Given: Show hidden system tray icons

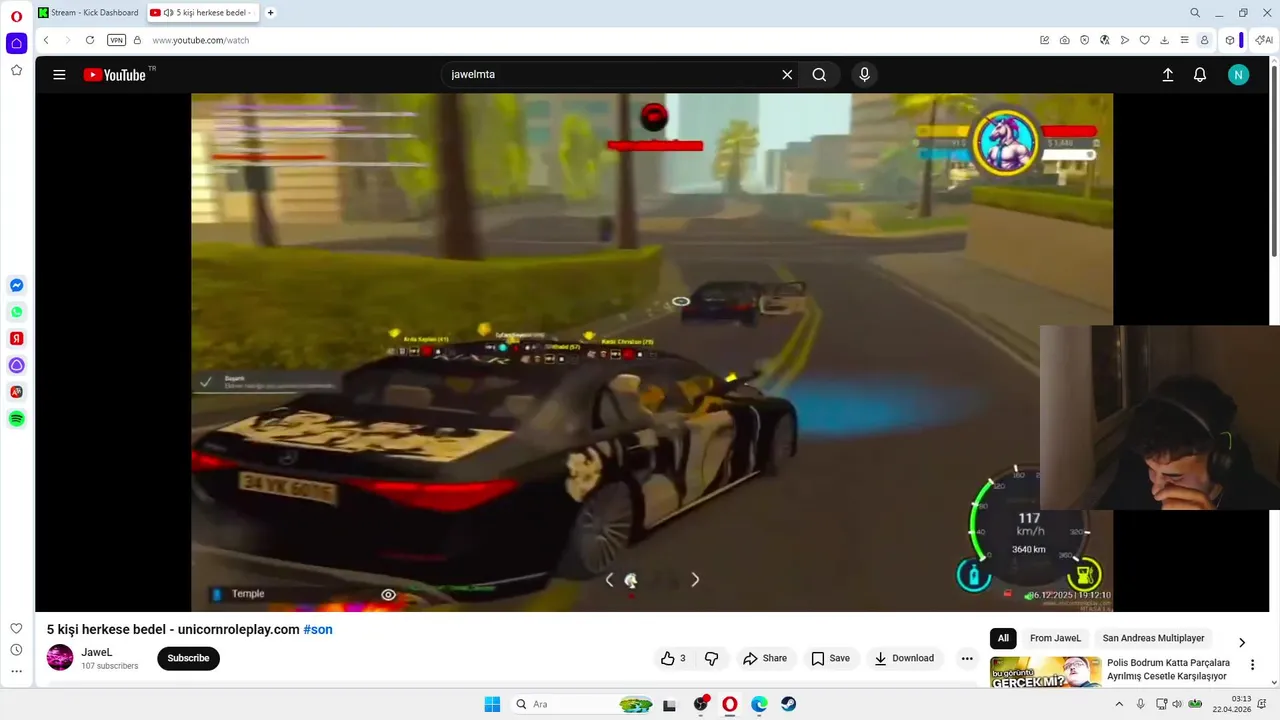Looking at the screenshot, I should tap(1120, 704).
